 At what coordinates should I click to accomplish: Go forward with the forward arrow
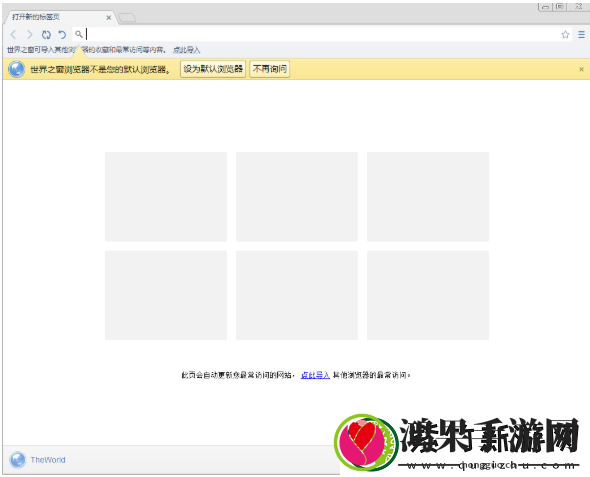pyautogui.click(x=29, y=35)
